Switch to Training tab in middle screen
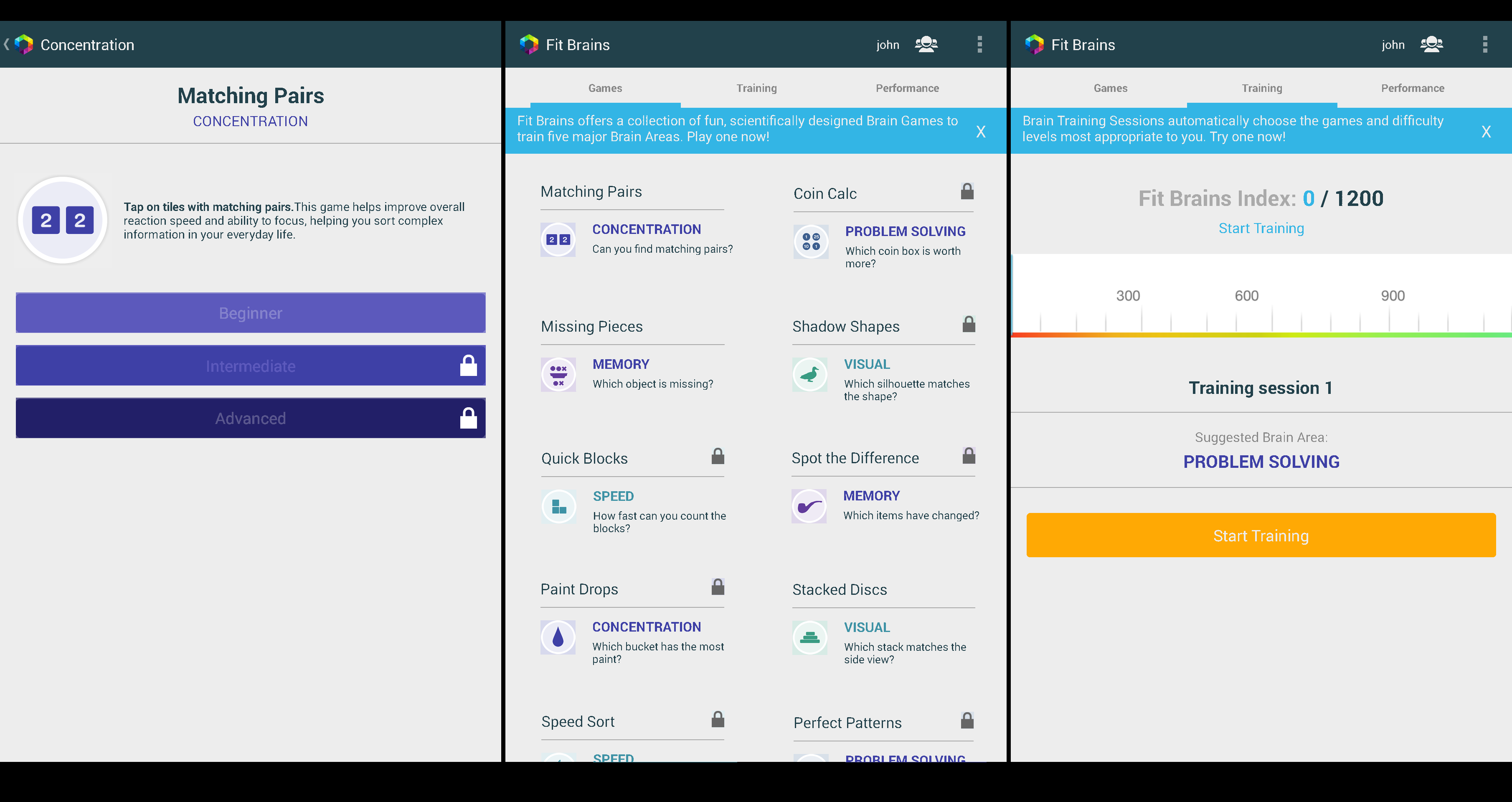Image resolution: width=1512 pixels, height=802 pixels. click(756, 88)
